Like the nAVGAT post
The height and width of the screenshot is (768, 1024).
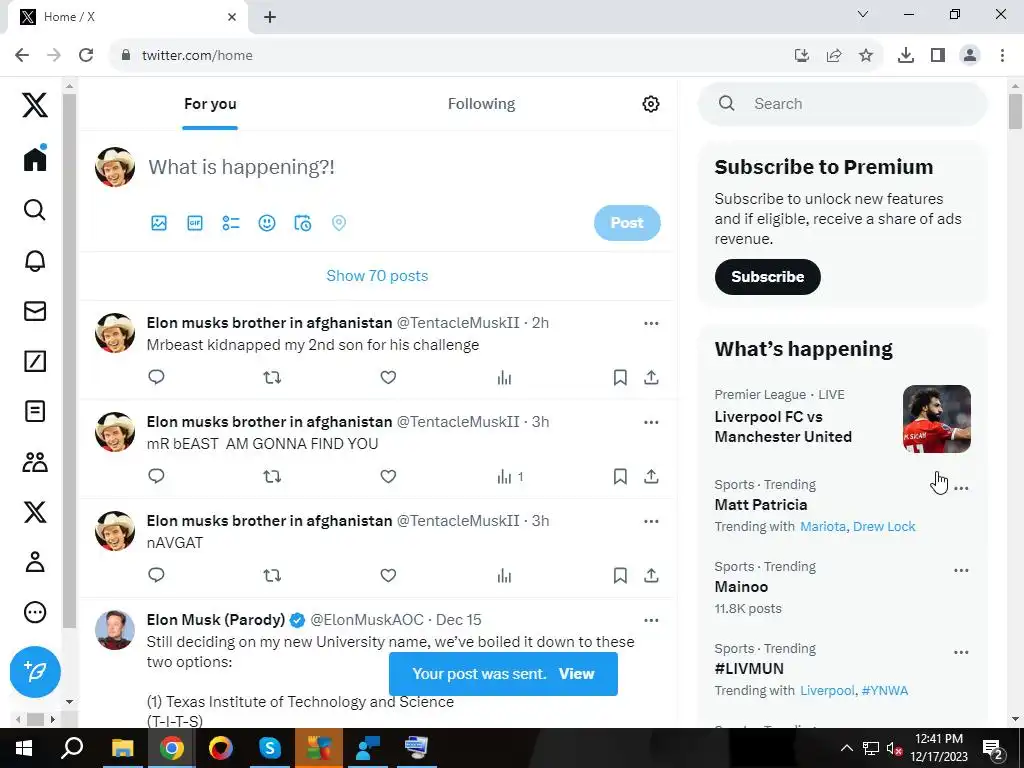(388, 575)
